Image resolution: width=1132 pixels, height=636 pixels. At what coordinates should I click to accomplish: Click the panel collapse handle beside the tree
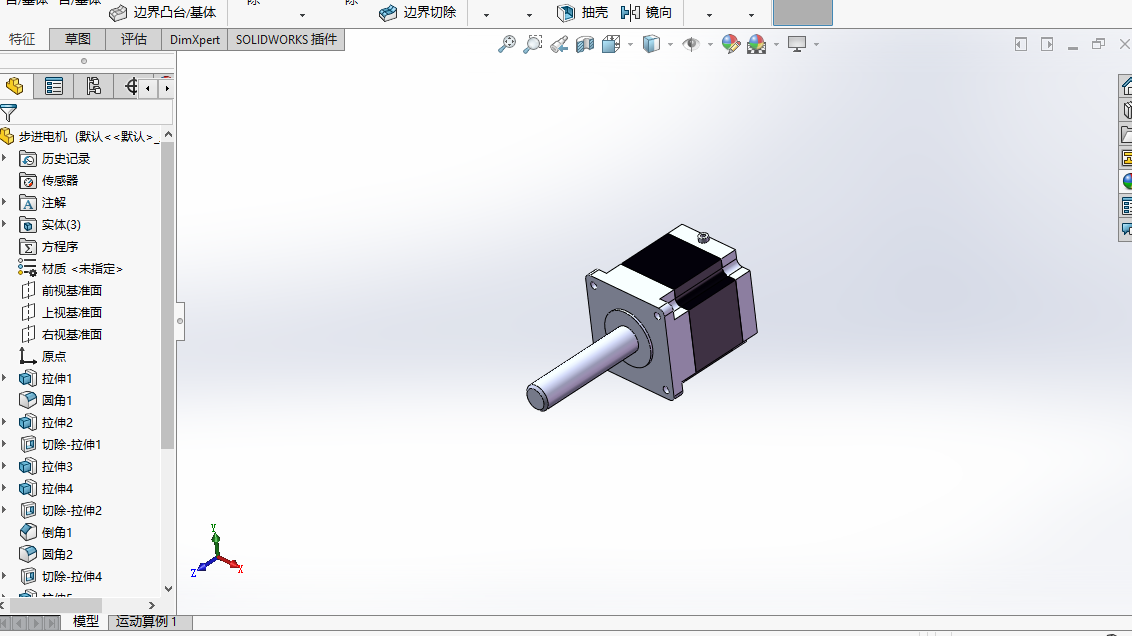point(180,321)
